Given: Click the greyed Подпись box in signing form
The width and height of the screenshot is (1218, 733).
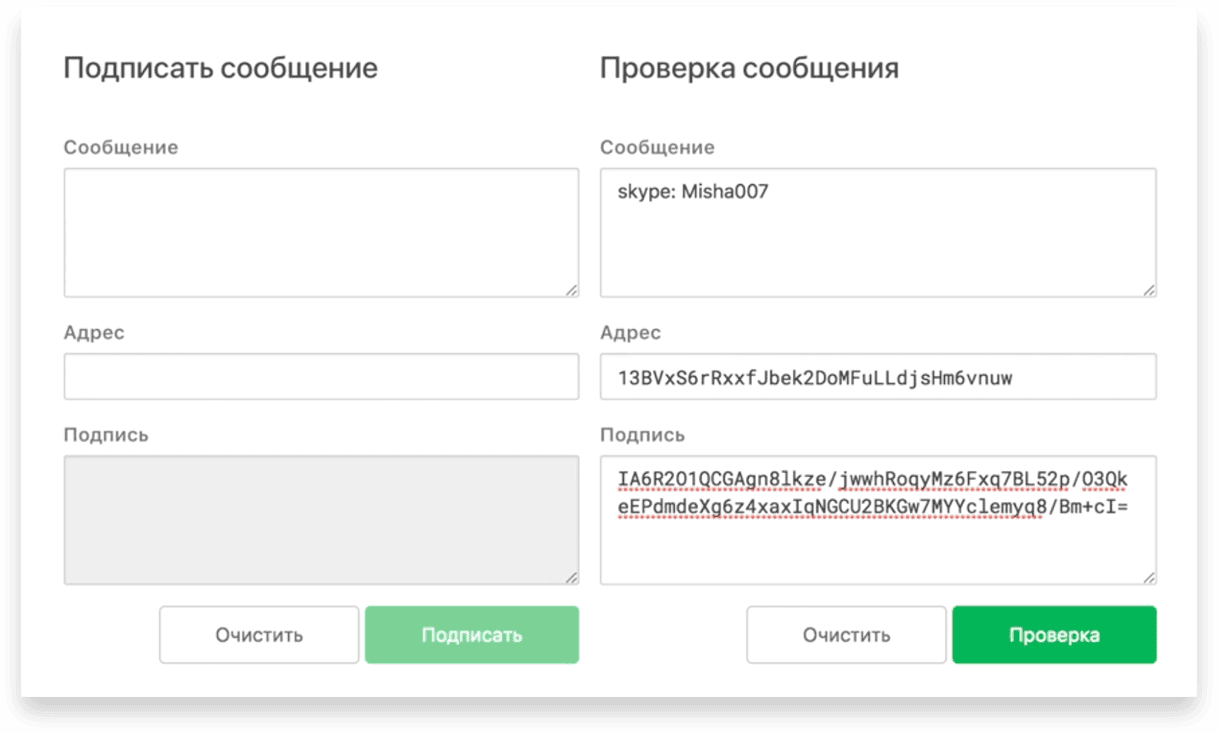Looking at the screenshot, I should (321, 520).
